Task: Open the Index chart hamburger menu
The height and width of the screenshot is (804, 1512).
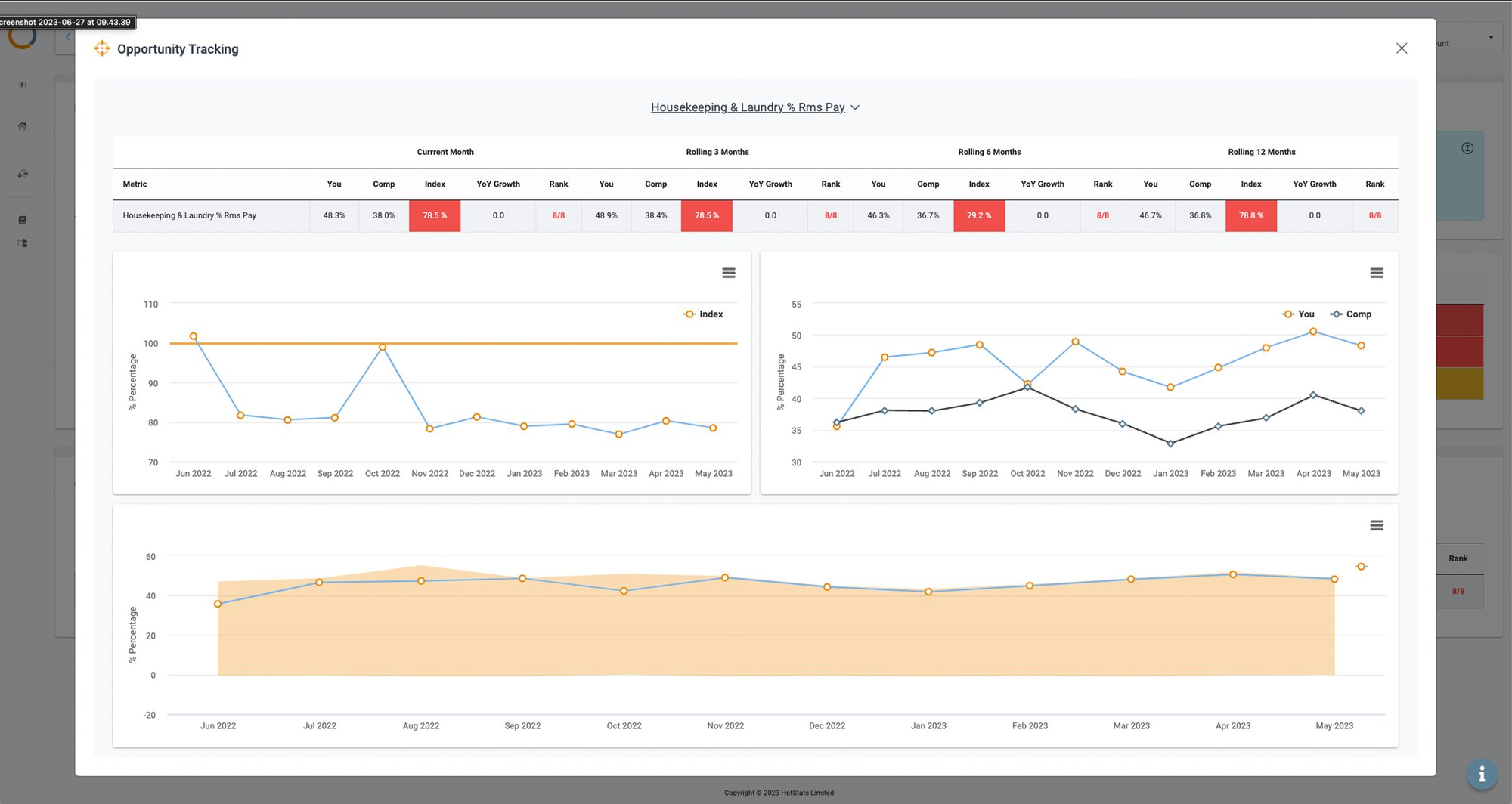Action: (729, 273)
